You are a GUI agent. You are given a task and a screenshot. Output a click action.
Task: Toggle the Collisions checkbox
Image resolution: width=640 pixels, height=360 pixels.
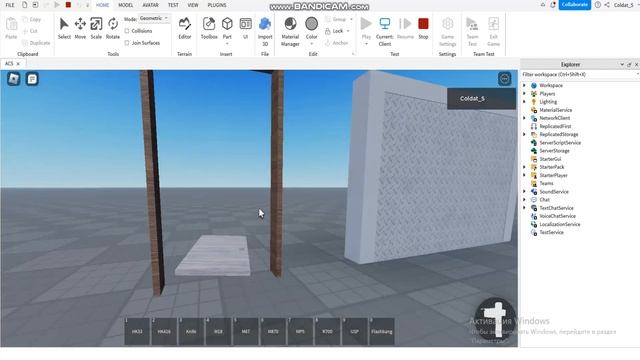click(127, 31)
